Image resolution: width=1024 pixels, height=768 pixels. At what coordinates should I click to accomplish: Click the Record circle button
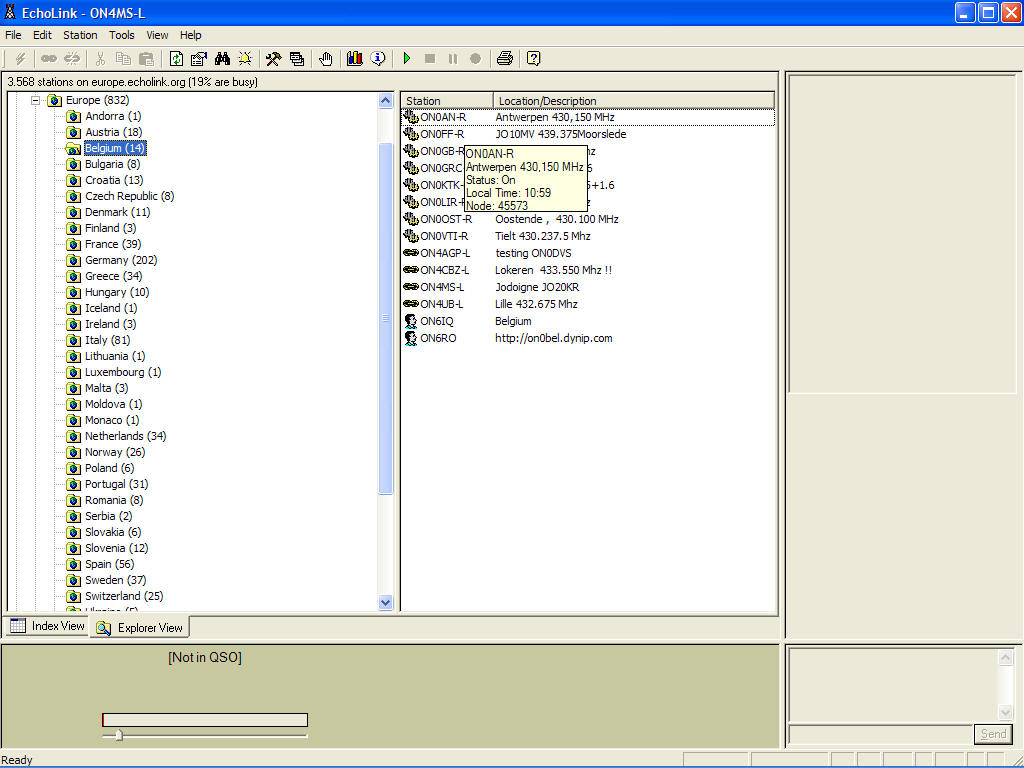point(475,59)
